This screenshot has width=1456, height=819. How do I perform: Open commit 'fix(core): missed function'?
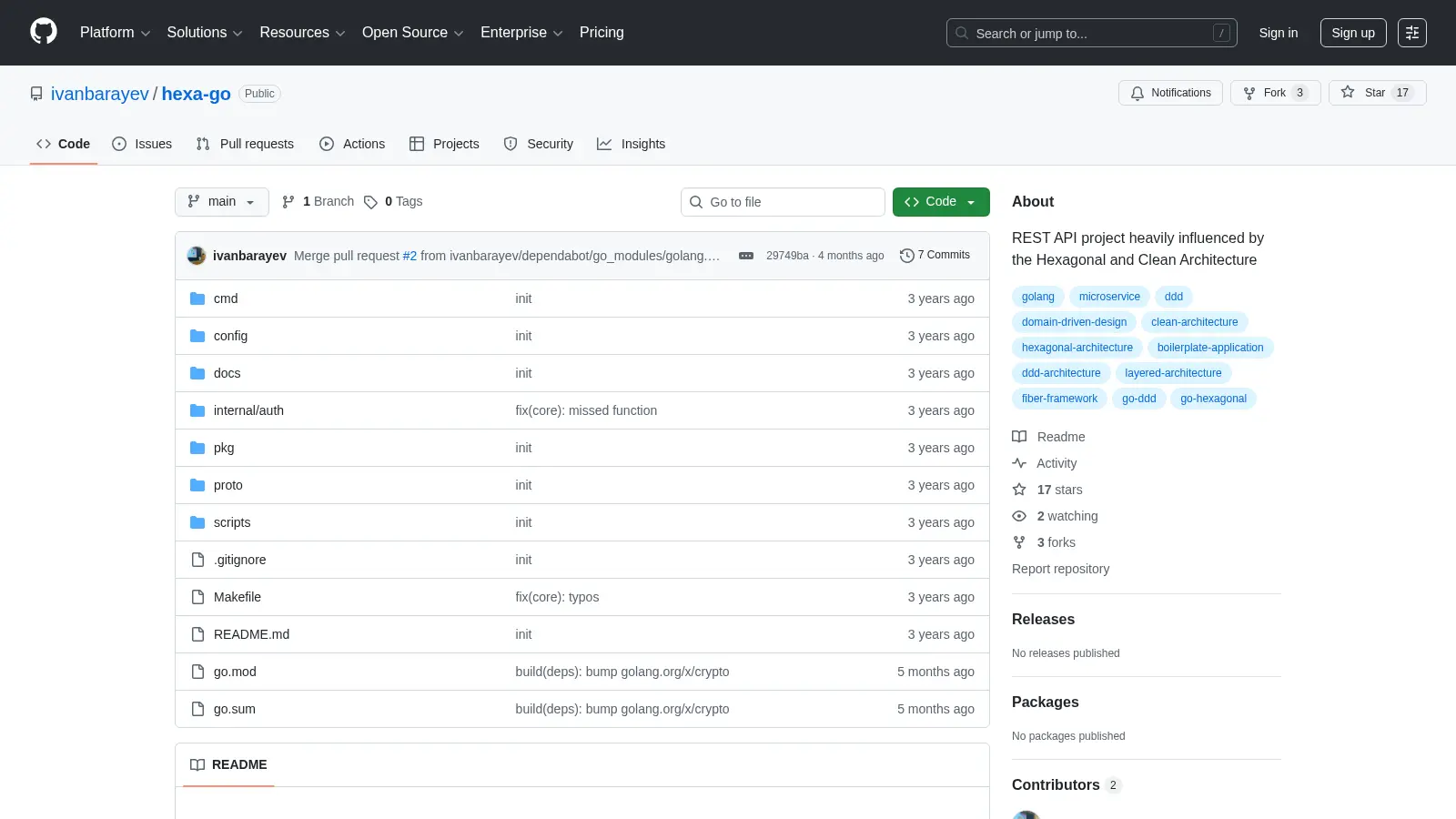coord(586,410)
